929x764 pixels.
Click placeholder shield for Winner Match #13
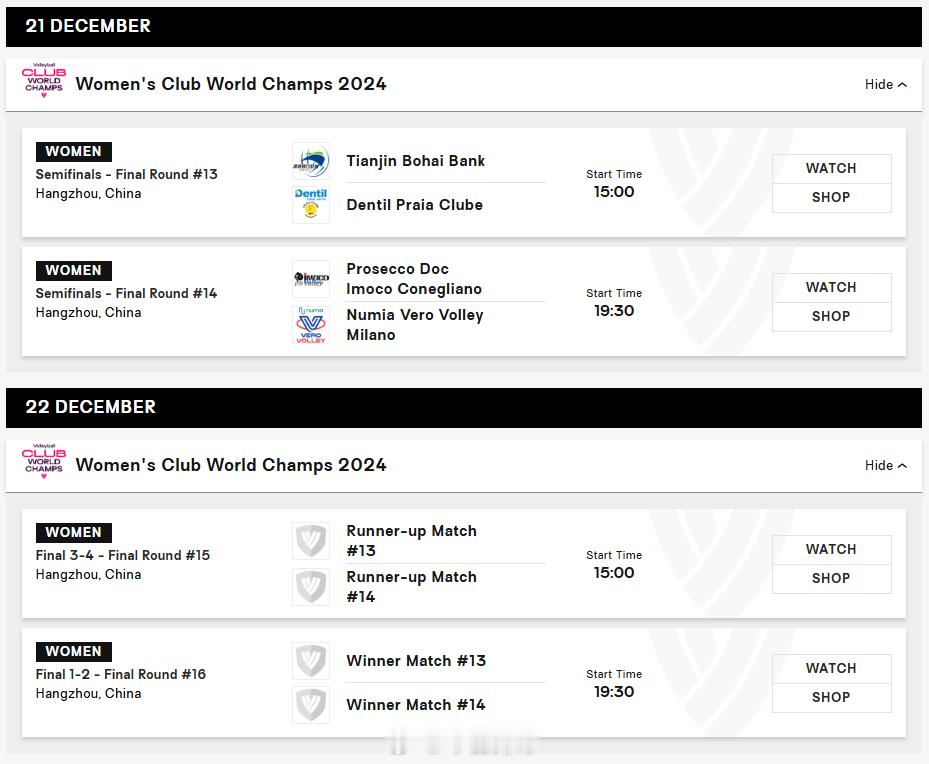tap(310, 661)
